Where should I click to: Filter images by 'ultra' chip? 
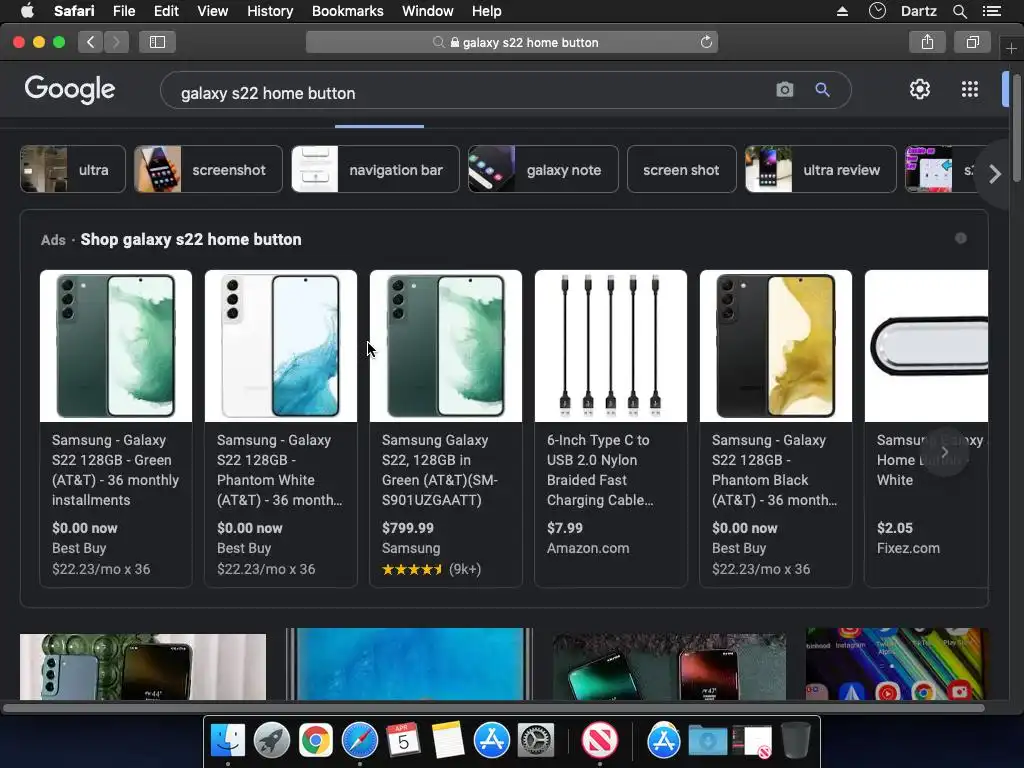point(72,170)
